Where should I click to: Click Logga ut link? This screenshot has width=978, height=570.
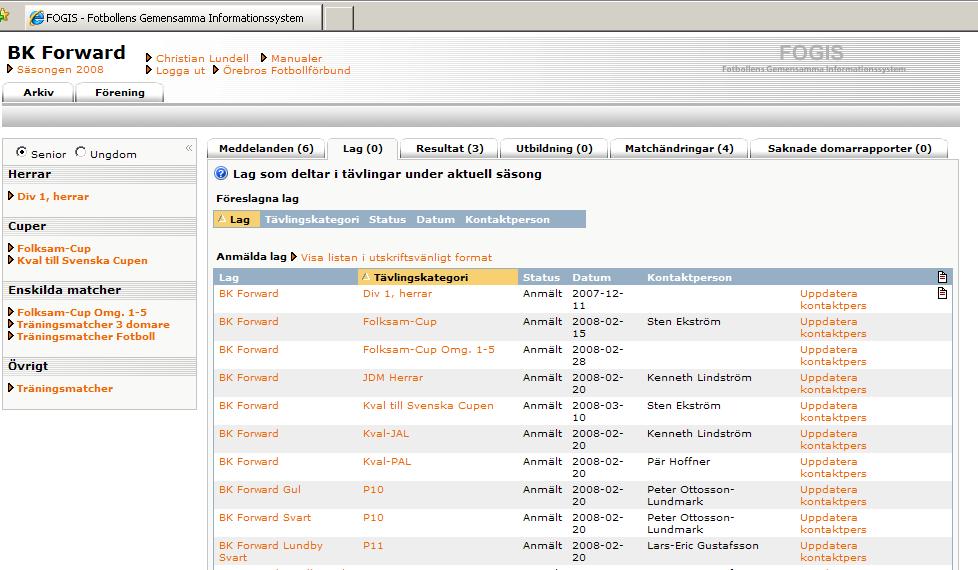[180, 70]
